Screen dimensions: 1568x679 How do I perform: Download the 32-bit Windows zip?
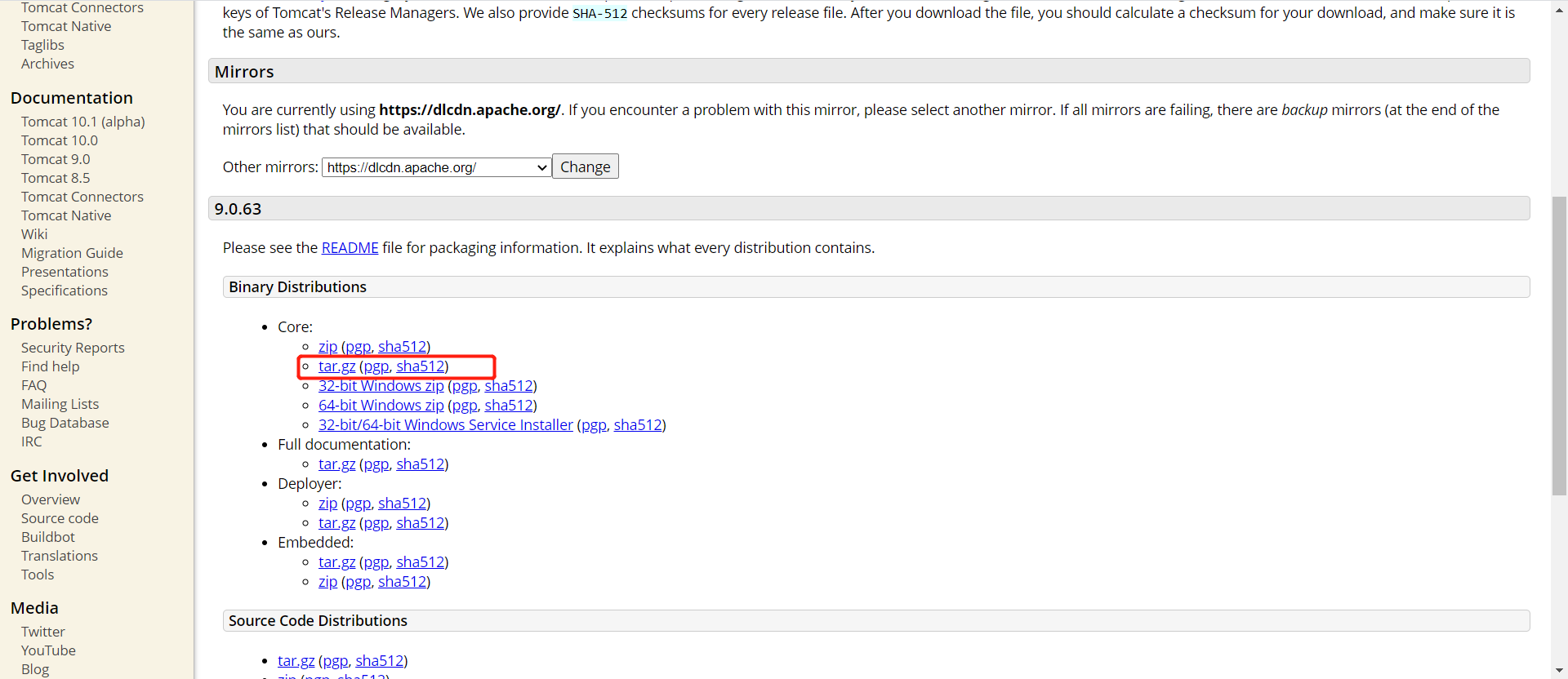click(x=381, y=386)
